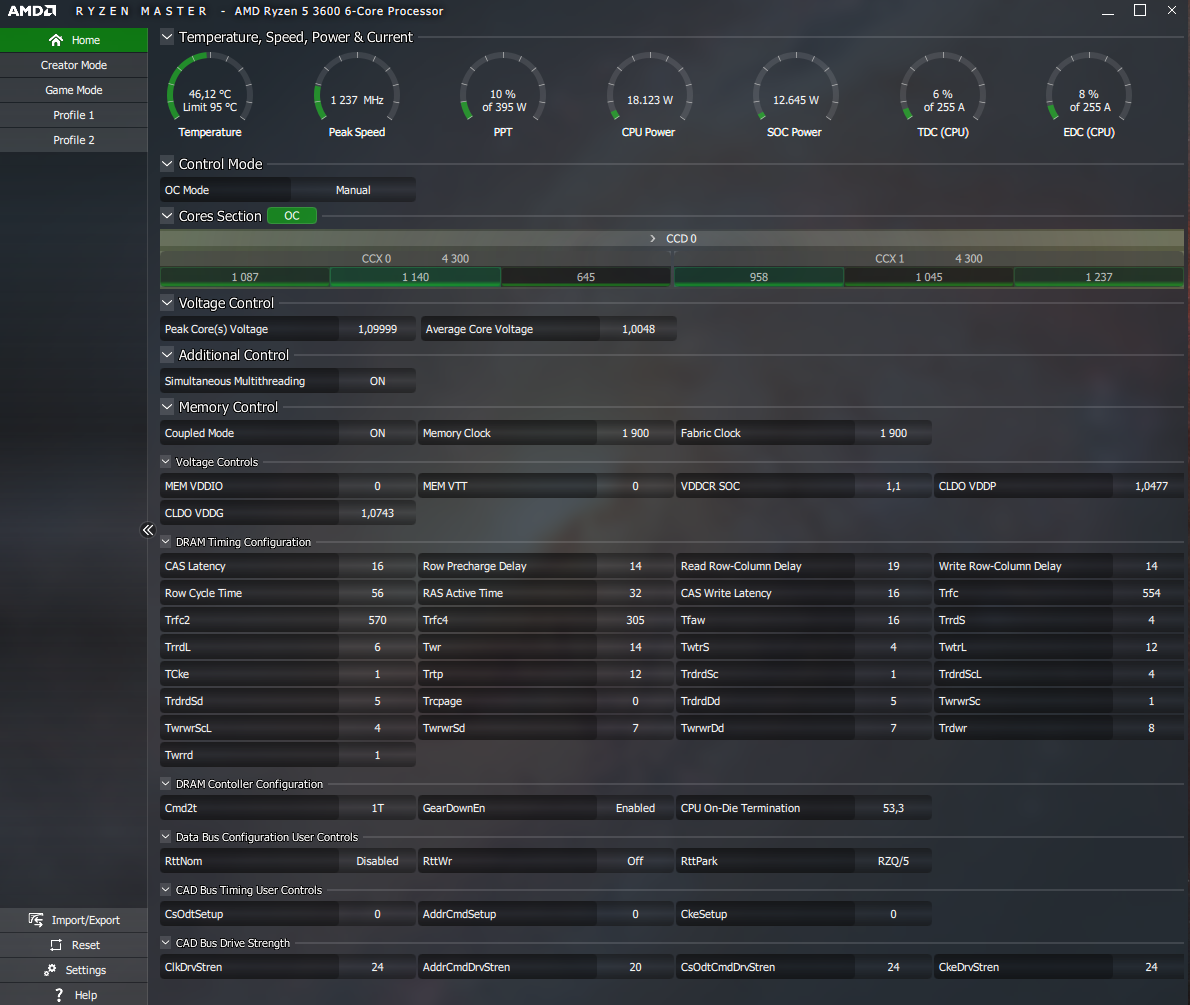
Task: Click ClkDrvStren value 24
Action: 377,968
